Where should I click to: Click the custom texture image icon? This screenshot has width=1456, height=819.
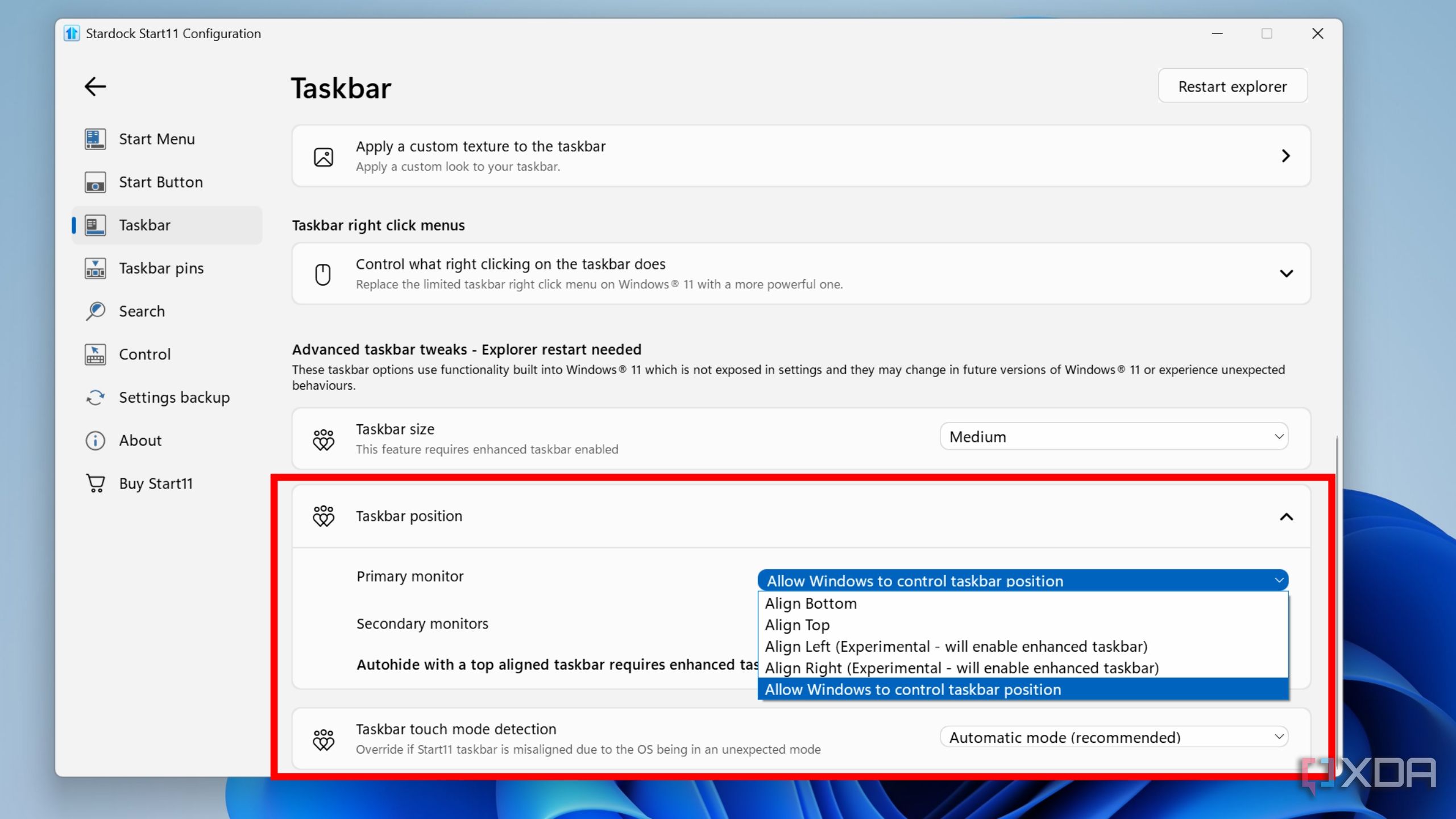(x=323, y=156)
